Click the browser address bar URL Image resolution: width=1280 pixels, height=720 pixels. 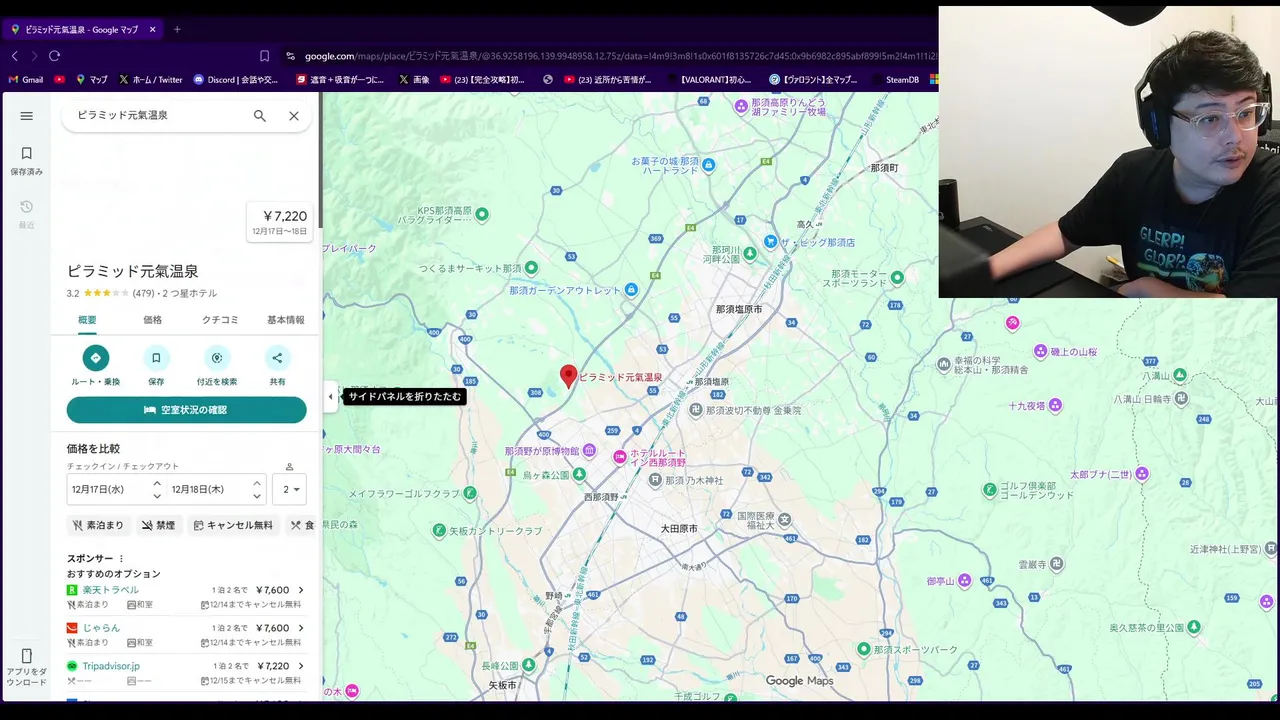point(620,56)
